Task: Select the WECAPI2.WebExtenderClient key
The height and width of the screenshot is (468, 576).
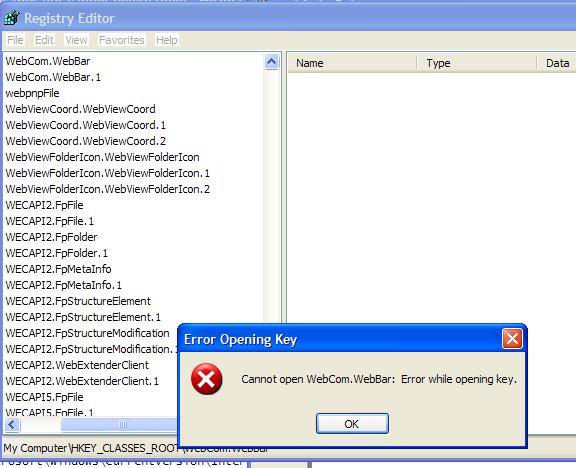Action: 77,365
